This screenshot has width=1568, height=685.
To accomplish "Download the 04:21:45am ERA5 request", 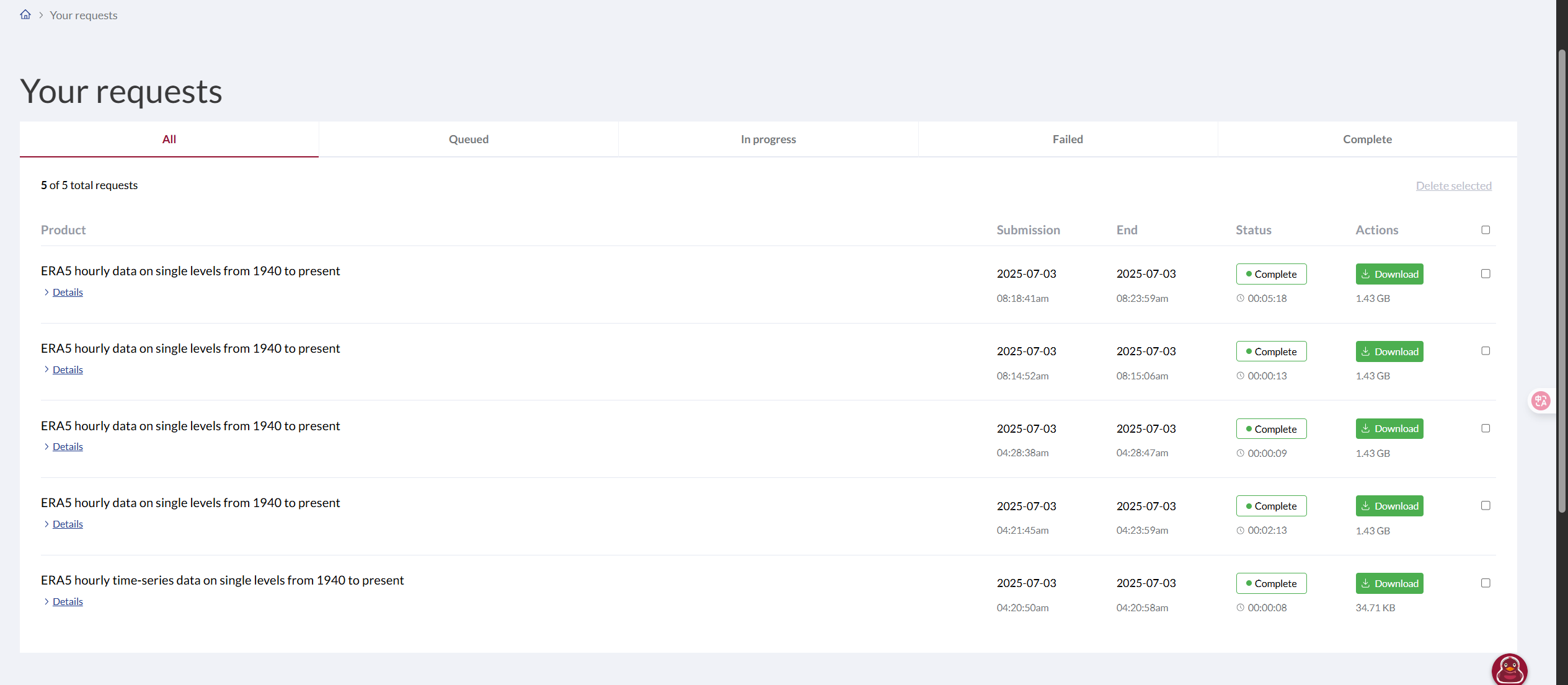I will click(x=1389, y=506).
